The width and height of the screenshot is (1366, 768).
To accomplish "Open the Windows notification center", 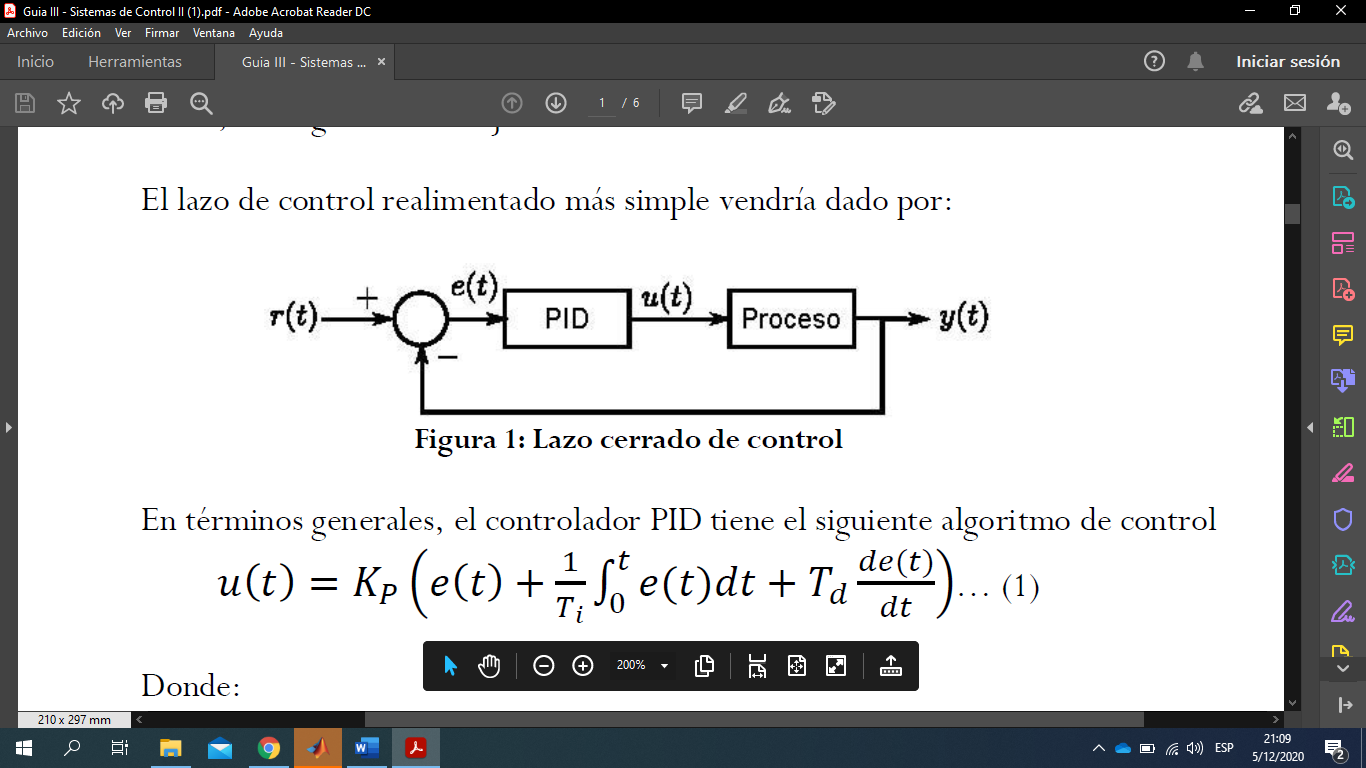I will pos(1334,748).
